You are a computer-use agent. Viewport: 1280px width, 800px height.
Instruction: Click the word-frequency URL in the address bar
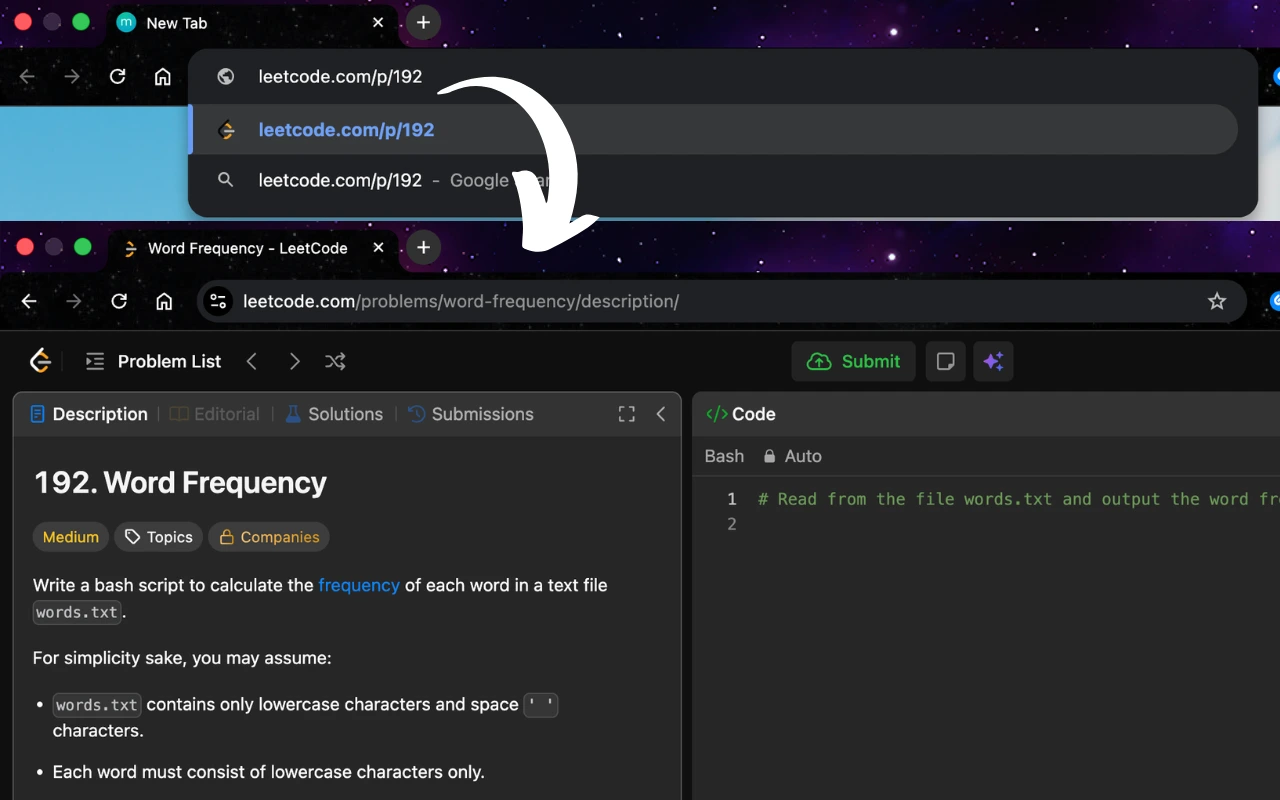pos(461,301)
